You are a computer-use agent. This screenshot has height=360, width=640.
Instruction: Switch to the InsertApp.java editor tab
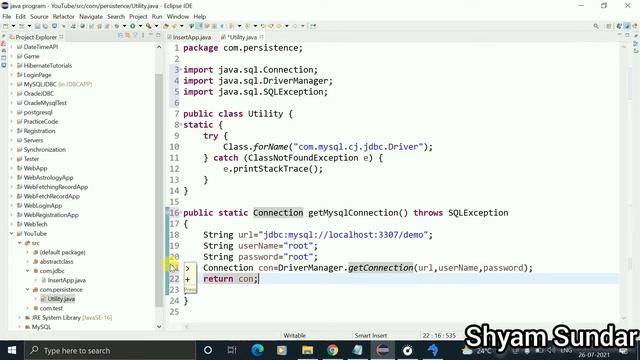coord(189,37)
